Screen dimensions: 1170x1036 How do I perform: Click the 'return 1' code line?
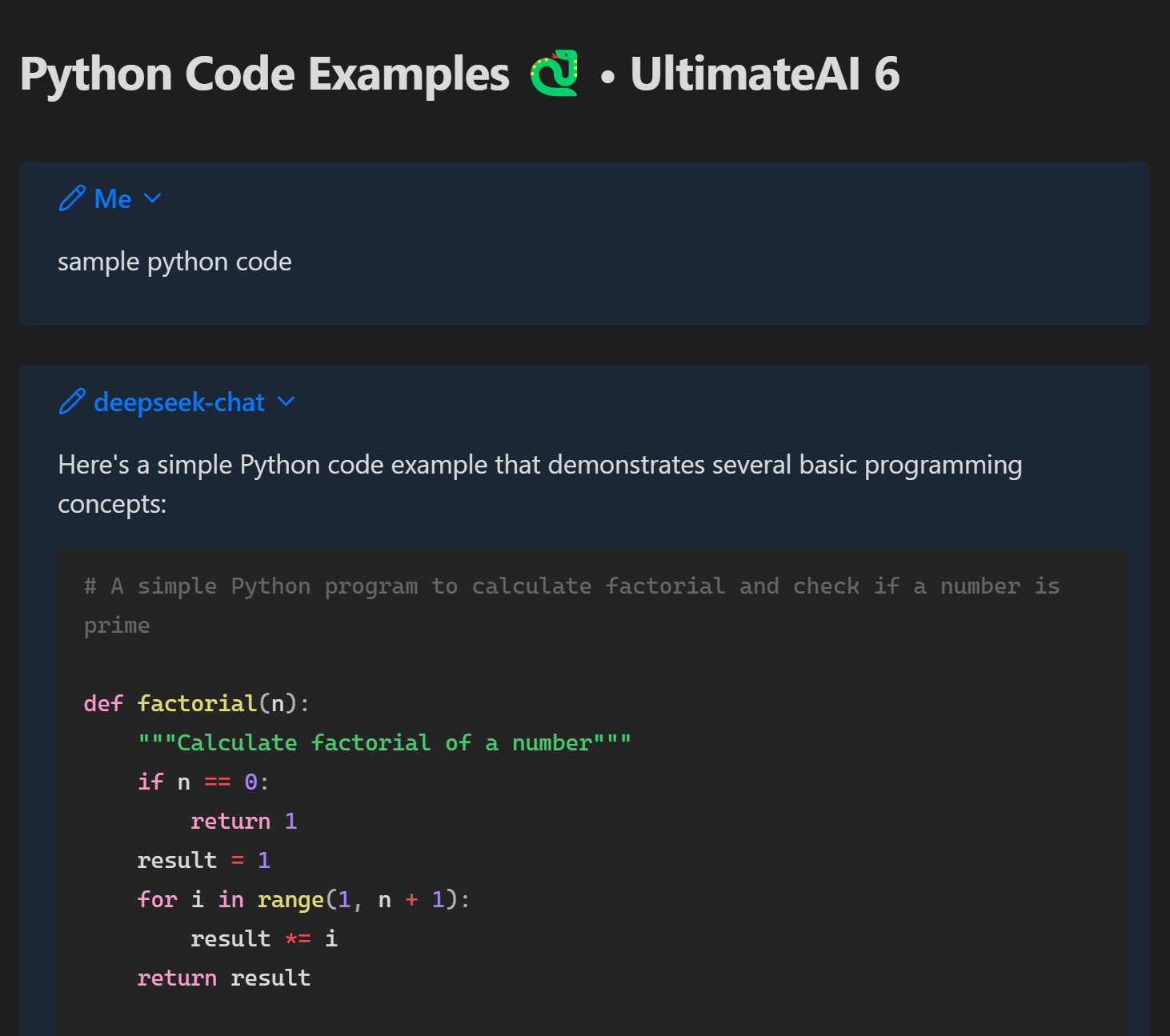[243, 821]
